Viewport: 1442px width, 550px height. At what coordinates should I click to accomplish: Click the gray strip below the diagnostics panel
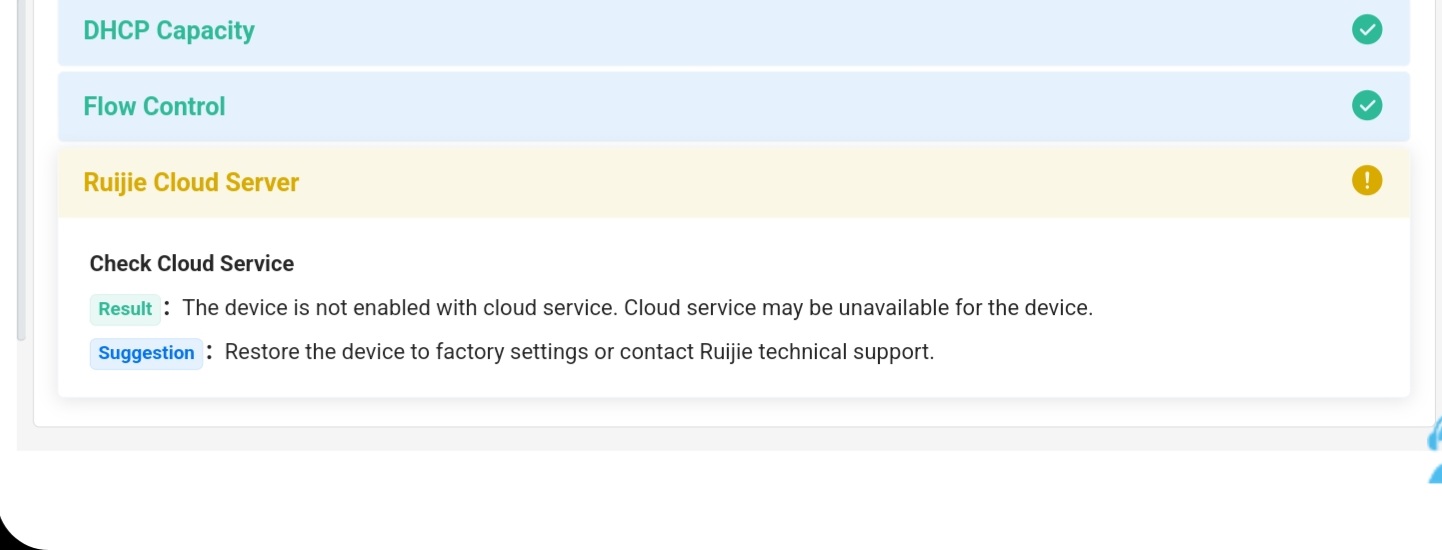pos(700,439)
